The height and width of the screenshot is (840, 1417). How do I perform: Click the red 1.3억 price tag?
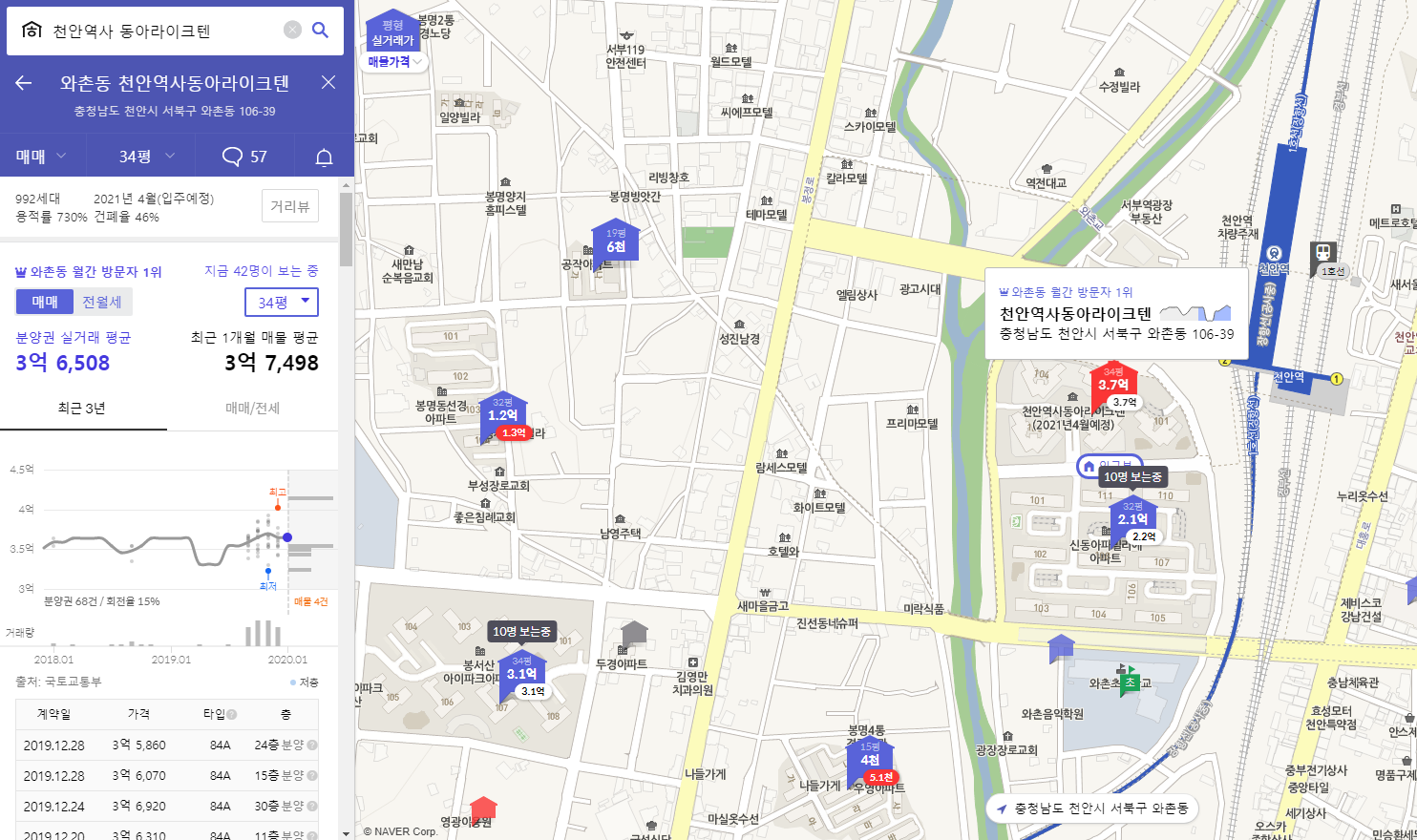514,432
